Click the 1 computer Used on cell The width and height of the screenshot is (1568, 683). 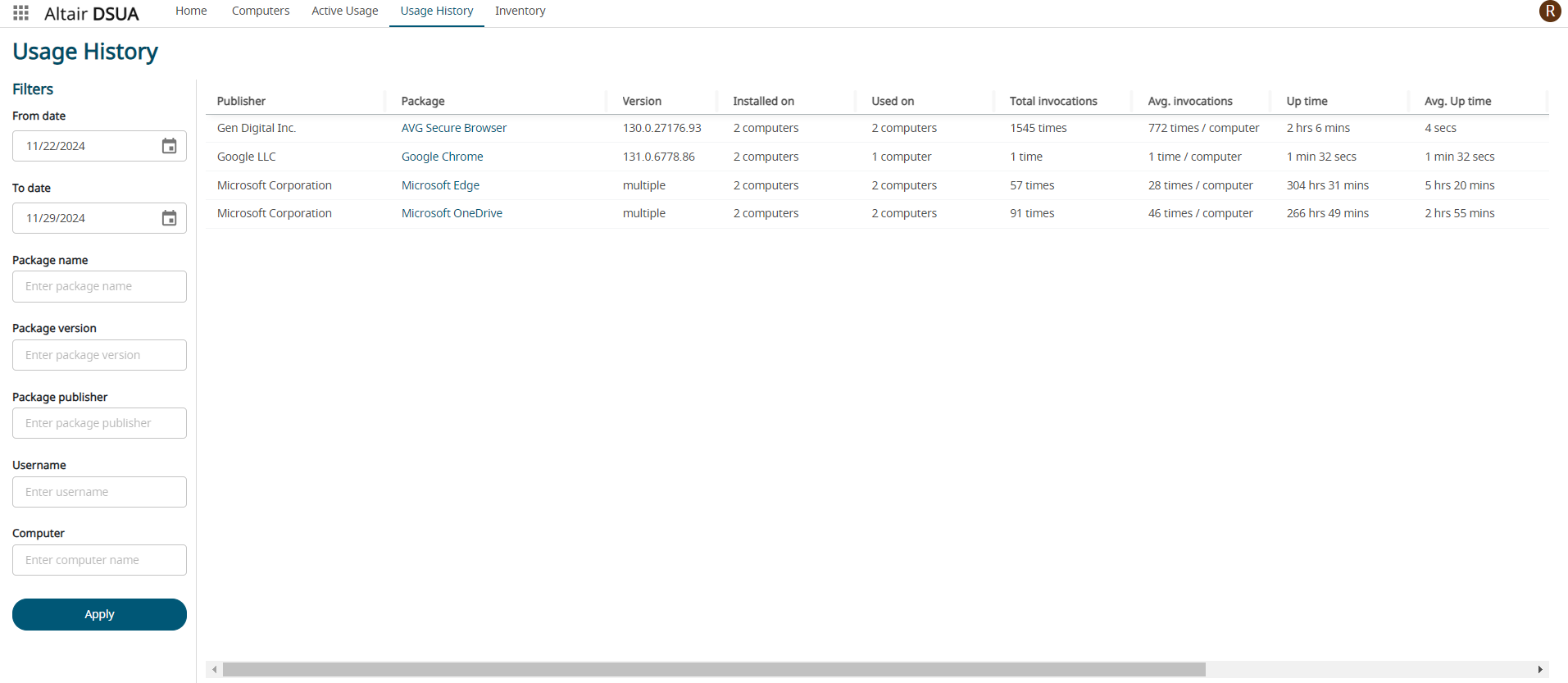902,157
